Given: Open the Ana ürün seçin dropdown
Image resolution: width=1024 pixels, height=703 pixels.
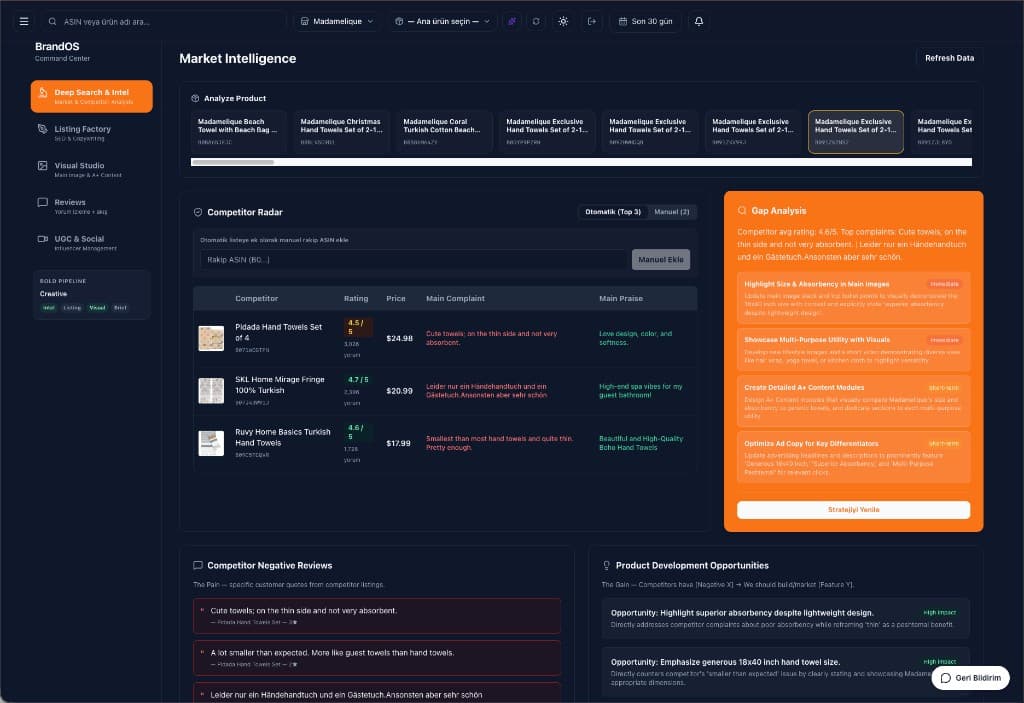Looking at the screenshot, I should click(443, 22).
